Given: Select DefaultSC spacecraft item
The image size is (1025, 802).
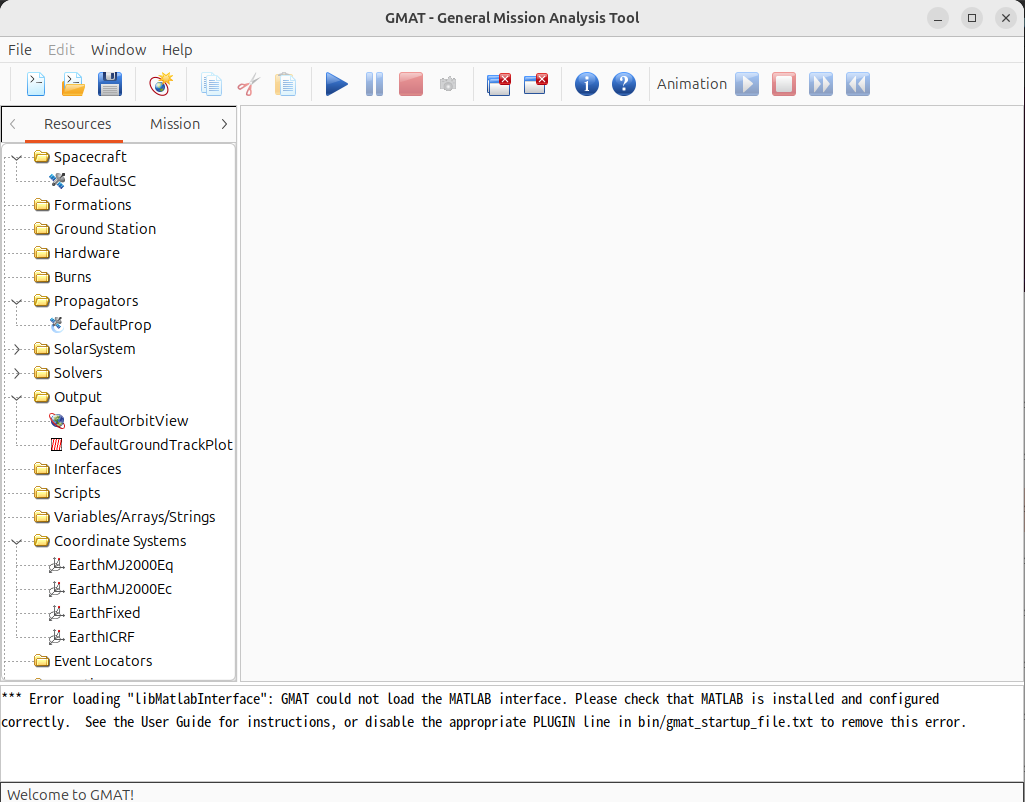Looking at the screenshot, I should (x=103, y=181).
